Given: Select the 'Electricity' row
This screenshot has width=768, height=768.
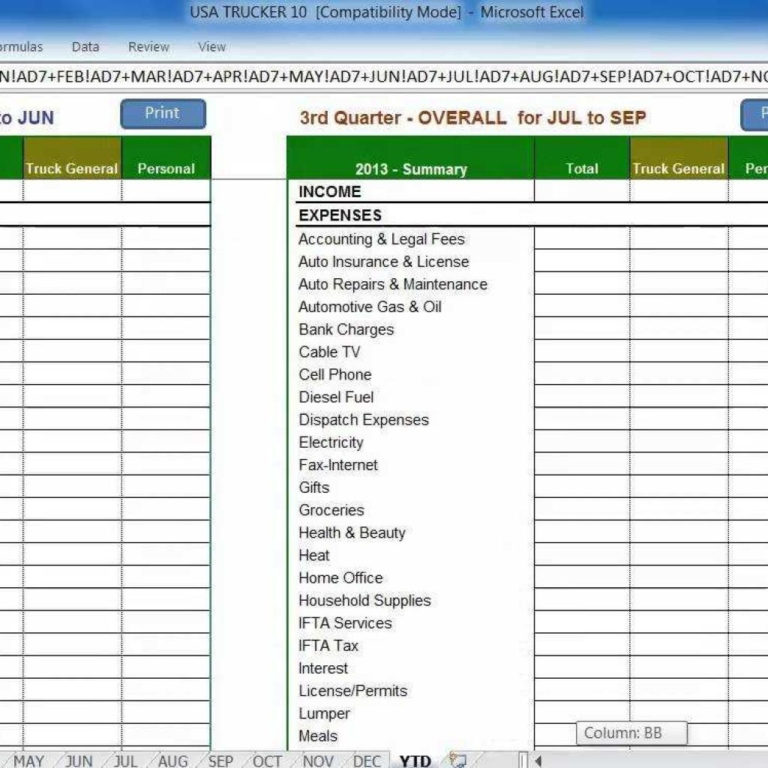Looking at the screenshot, I should point(331,442).
